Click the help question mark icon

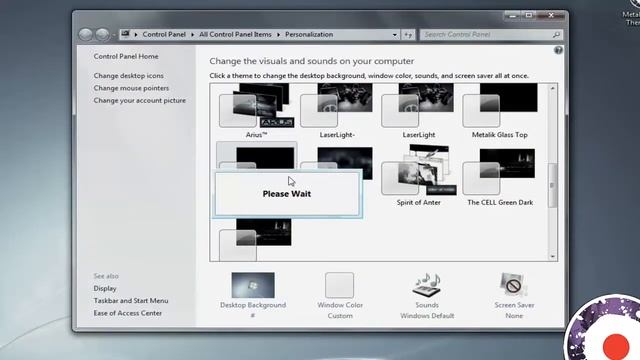(x=558, y=50)
